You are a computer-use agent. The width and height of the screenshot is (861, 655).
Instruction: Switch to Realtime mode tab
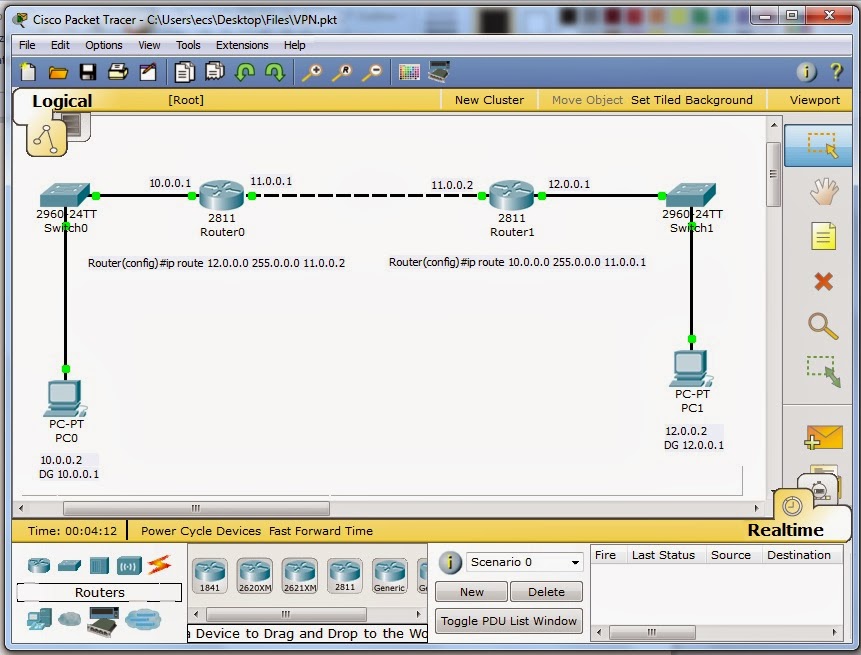coord(785,530)
